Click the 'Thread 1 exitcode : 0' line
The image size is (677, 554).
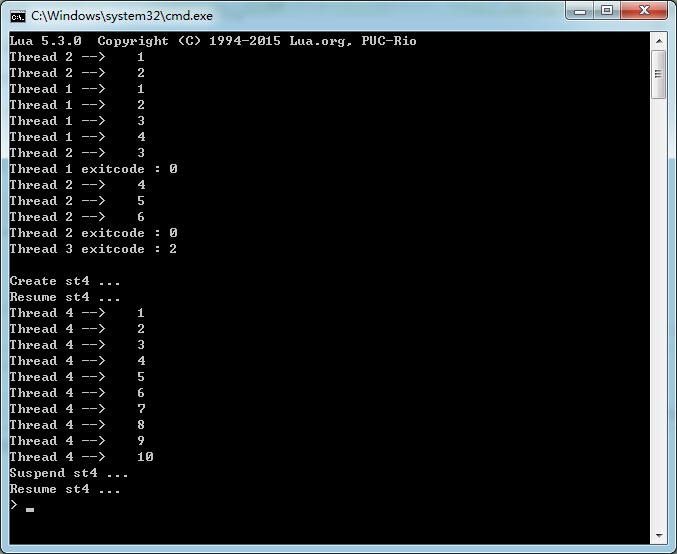tap(93, 169)
